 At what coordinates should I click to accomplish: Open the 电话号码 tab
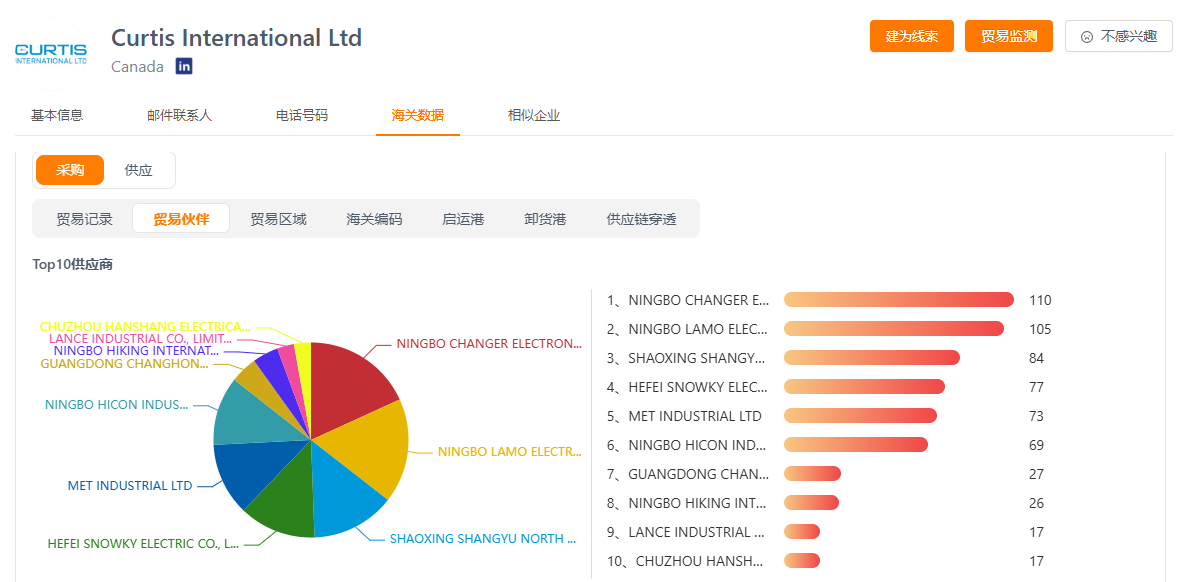pos(302,116)
